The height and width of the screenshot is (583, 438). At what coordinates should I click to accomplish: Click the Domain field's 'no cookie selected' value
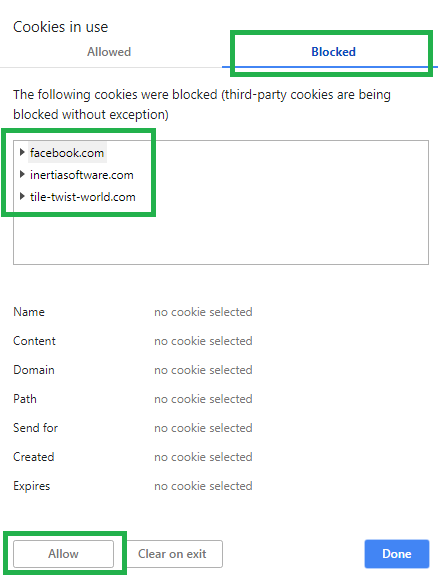tap(203, 370)
